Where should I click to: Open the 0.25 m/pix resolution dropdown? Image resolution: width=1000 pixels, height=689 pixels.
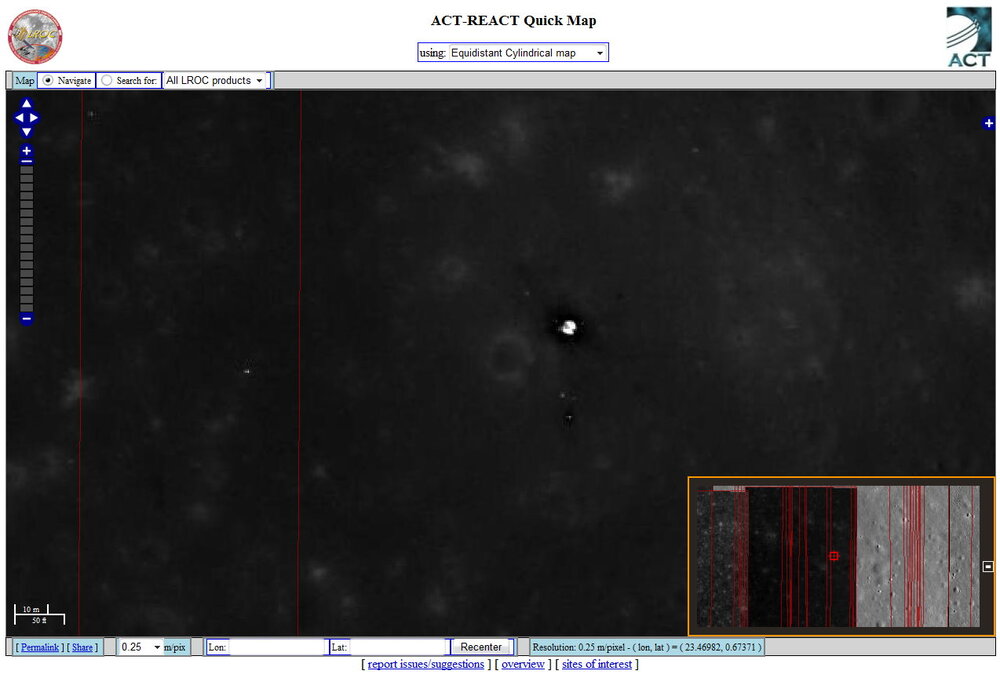[139, 647]
